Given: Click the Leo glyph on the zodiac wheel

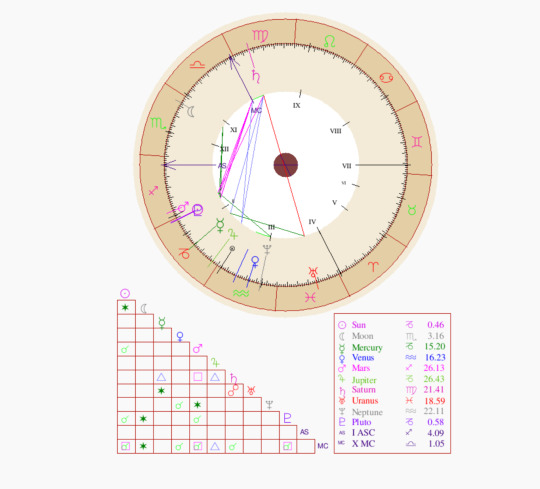Looking at the screenshot, I should 330,42.
